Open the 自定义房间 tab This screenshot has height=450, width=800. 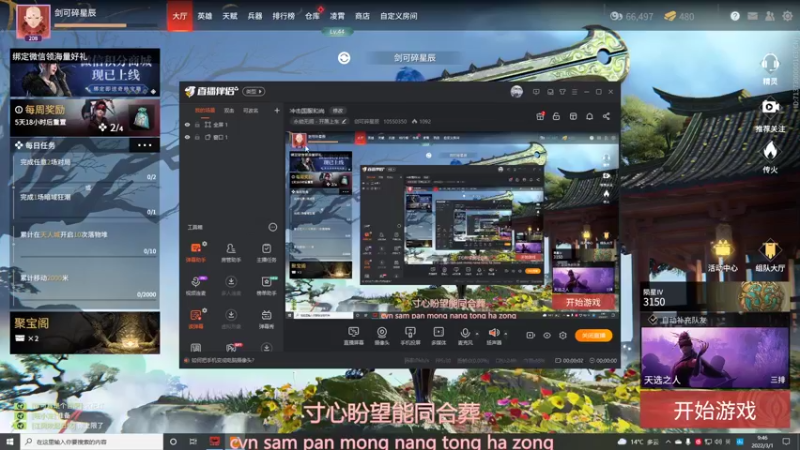click(x=398, y=16)
